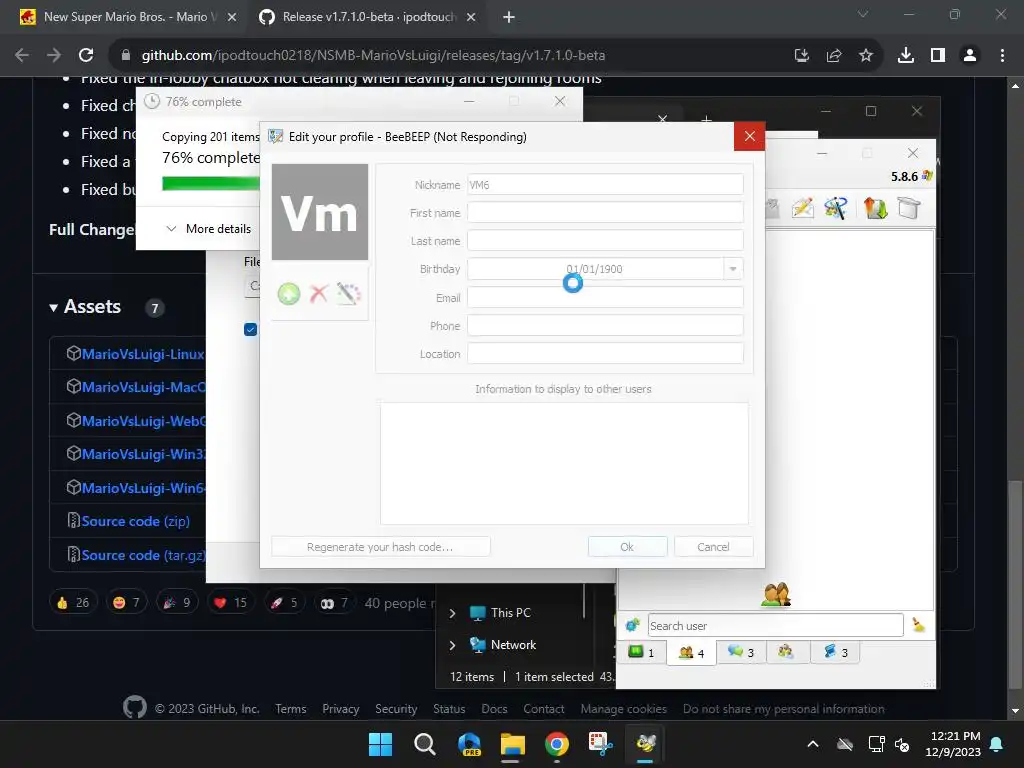This screenshot has width=1024, height=768.
Task: Open the MarioVsLuigi-Mac asset link
Action: pos(144,387)
